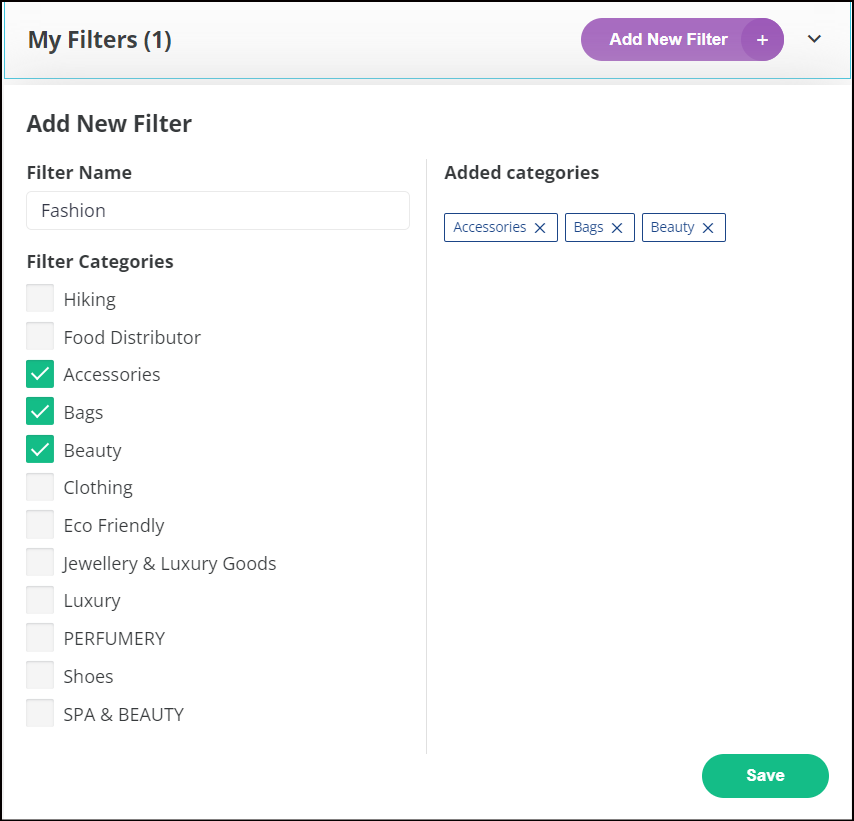This screenshot has height=821, width=854.
Task: Tick the Eco Friendly checkbox
Action: pyautogui.click(x=40, y=524)
